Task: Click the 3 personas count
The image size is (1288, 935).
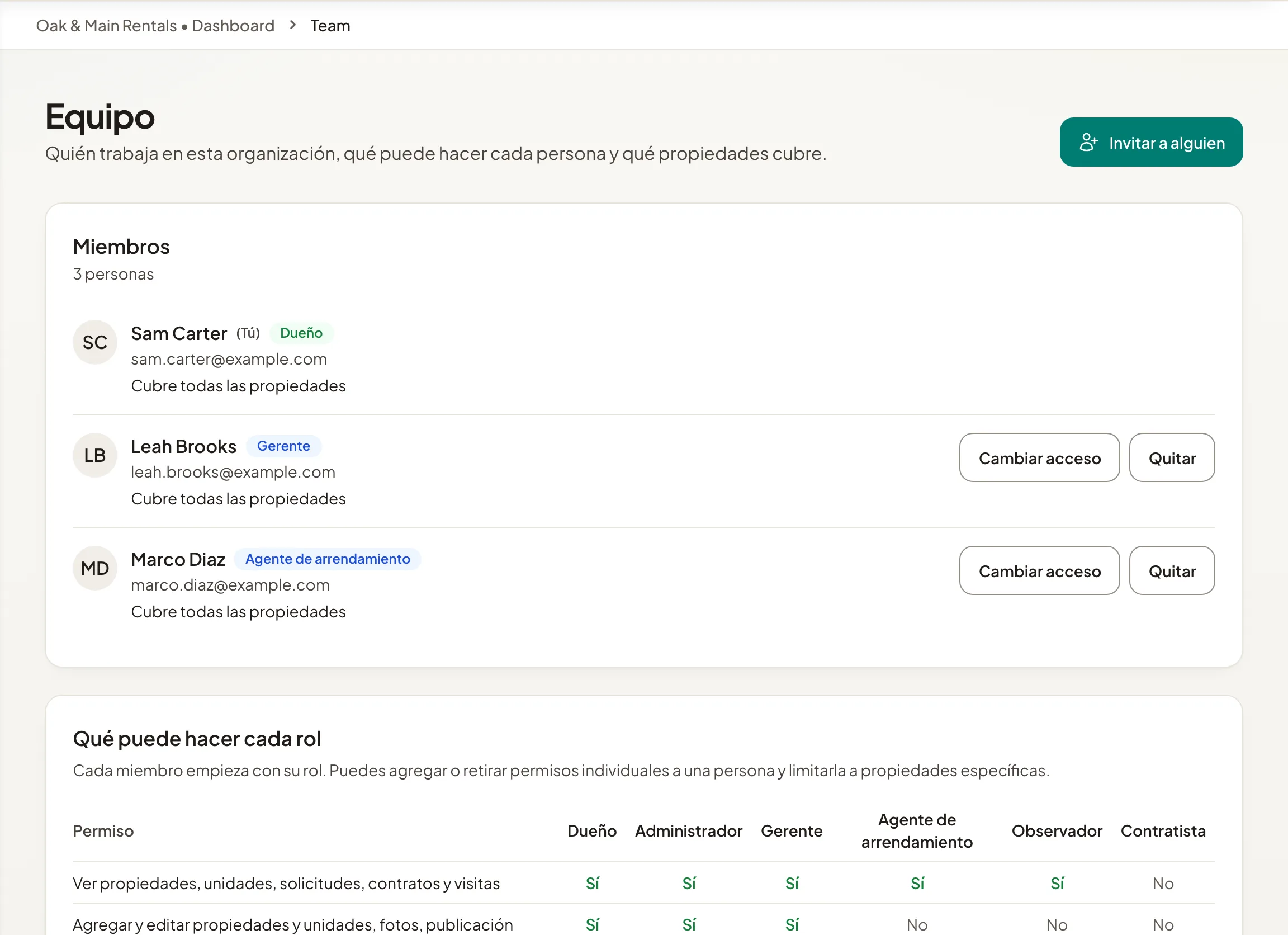Action: [x=113, y=275]
